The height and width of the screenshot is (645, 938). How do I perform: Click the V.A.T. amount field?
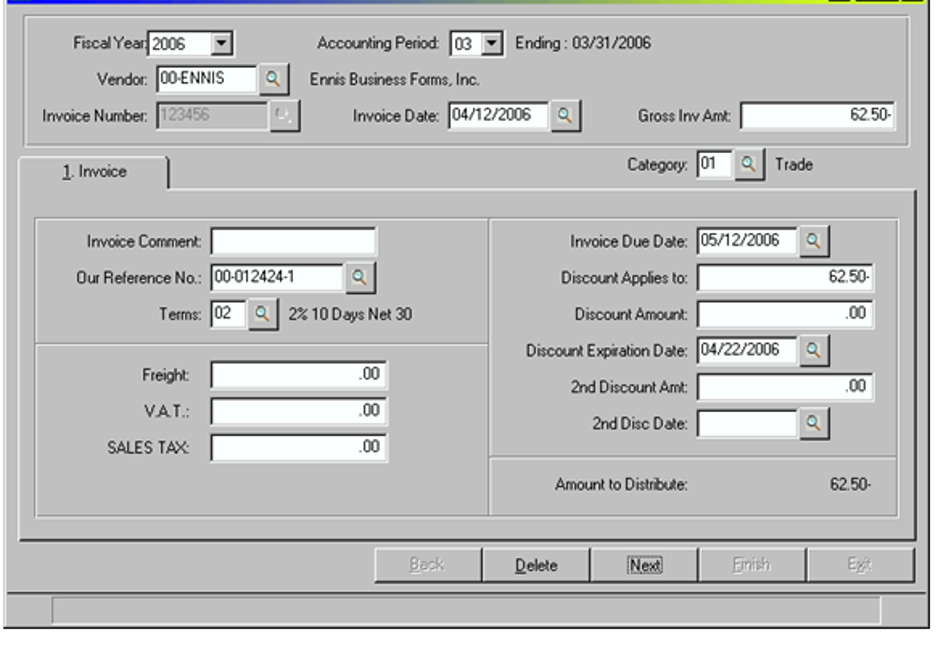(299, 412)
